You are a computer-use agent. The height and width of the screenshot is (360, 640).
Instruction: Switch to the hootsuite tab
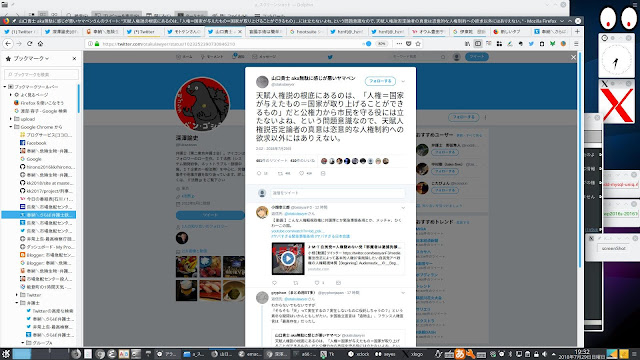point(306,31)
